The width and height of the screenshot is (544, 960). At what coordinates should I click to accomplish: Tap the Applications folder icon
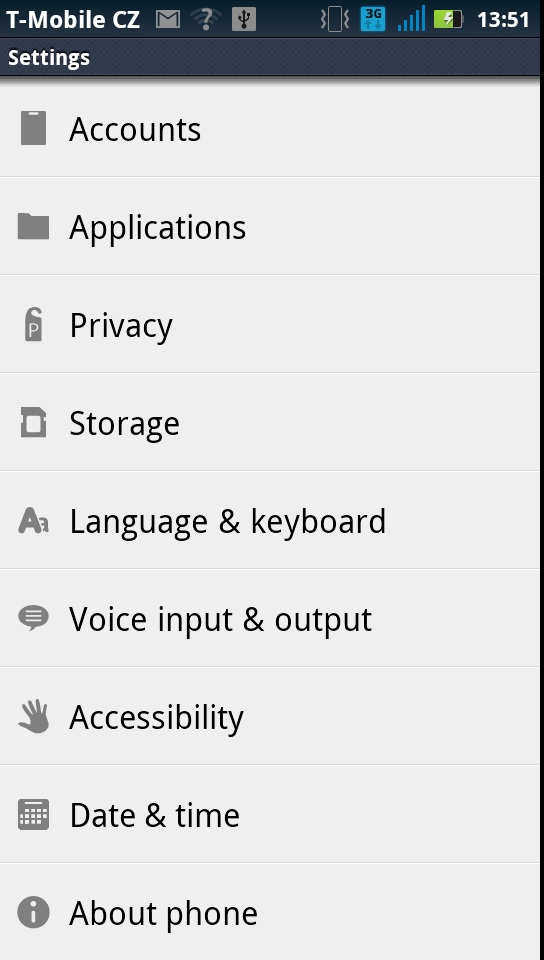(x=33, y=226)
